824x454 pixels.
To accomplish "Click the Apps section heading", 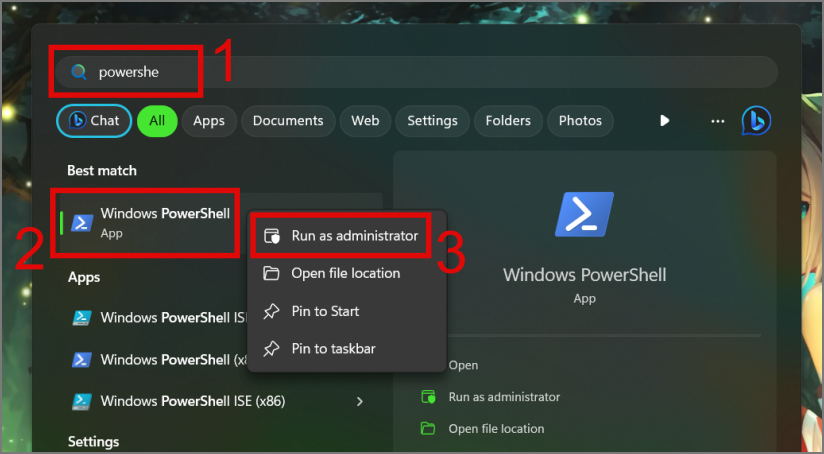I will pyautogui.click(x=84, y=277).
